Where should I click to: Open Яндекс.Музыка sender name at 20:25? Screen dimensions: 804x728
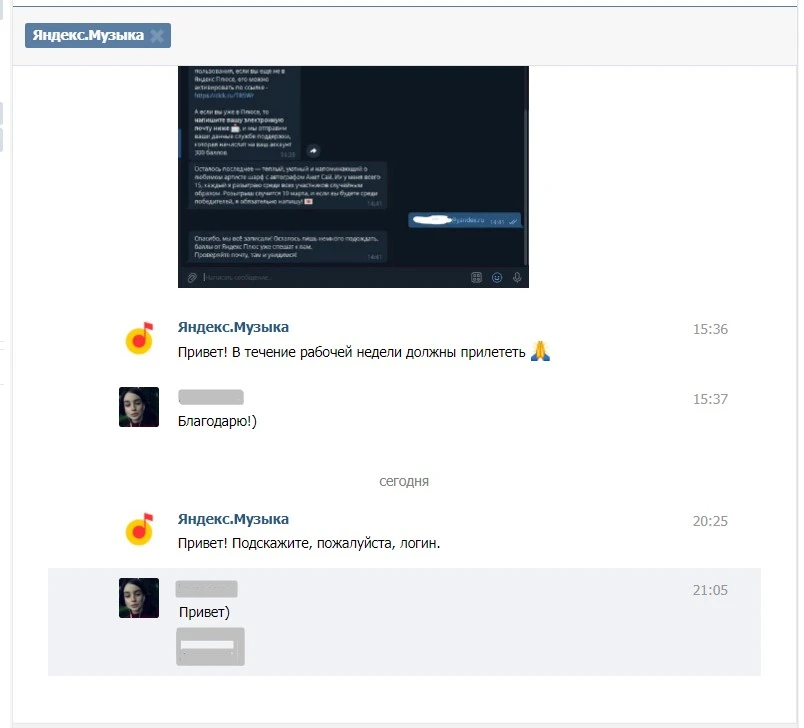[233, 519]
